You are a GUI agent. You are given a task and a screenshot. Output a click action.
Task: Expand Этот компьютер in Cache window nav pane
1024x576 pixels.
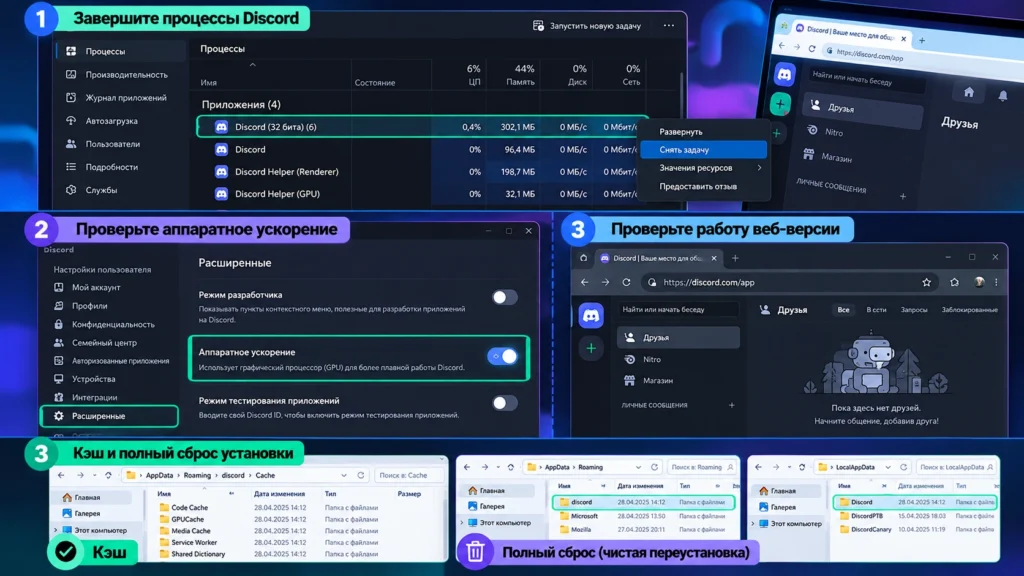coord(56,531)
